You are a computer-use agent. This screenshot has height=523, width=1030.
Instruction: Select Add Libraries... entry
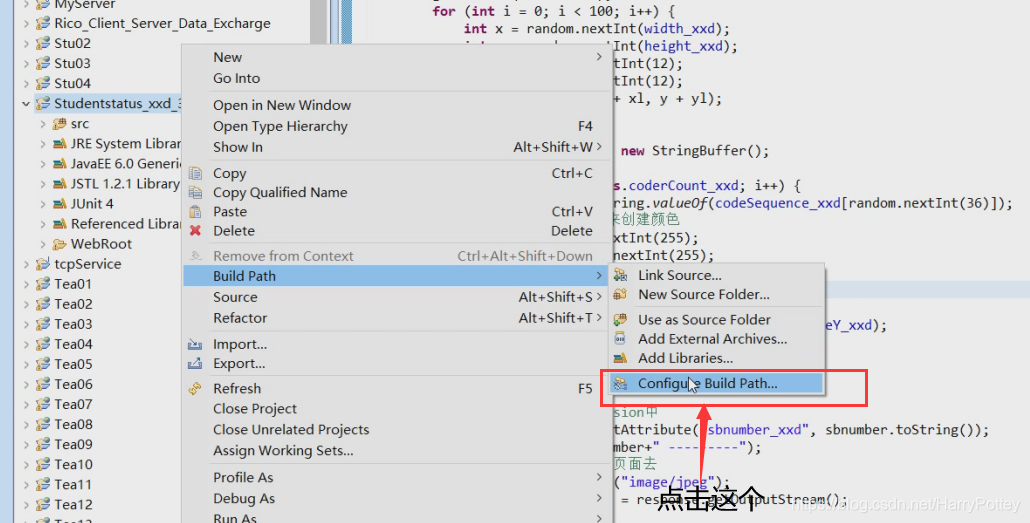tap(716, 358)
